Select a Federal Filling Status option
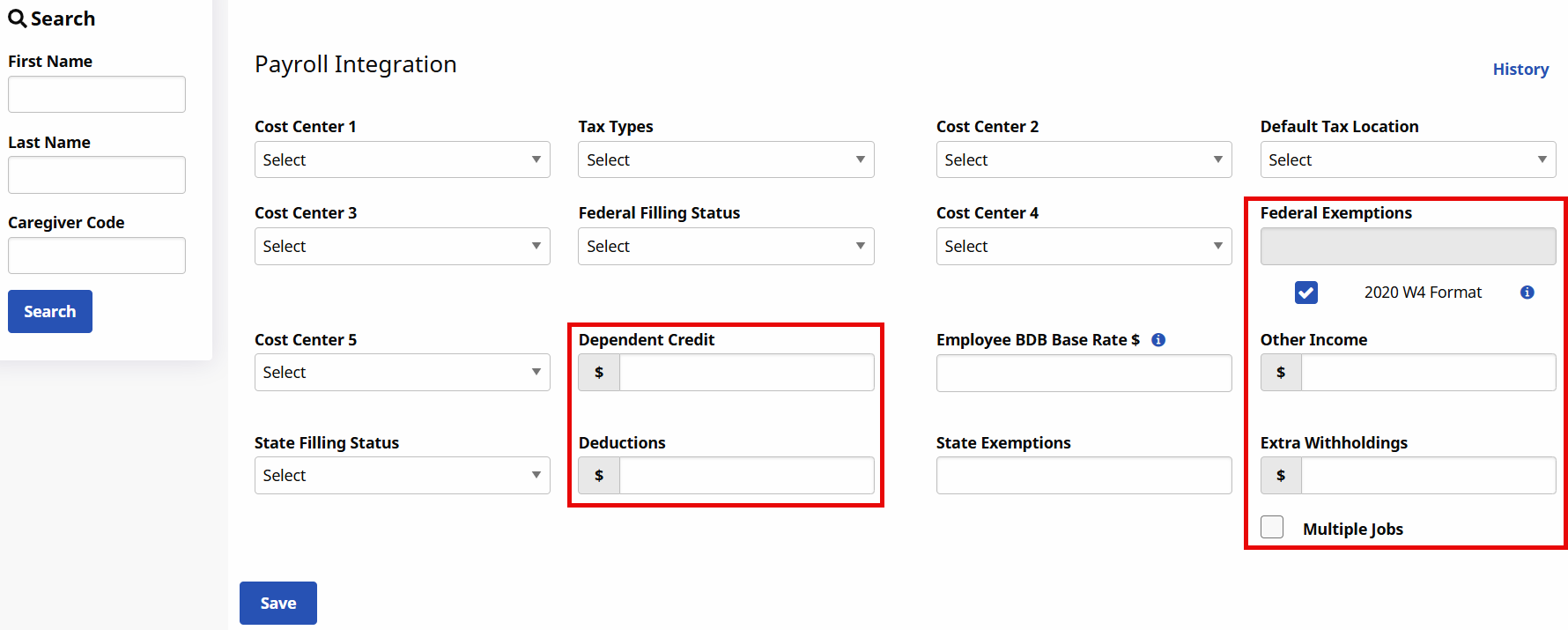The width and height of the screenshot is (1568, 630). pos(725,247)
